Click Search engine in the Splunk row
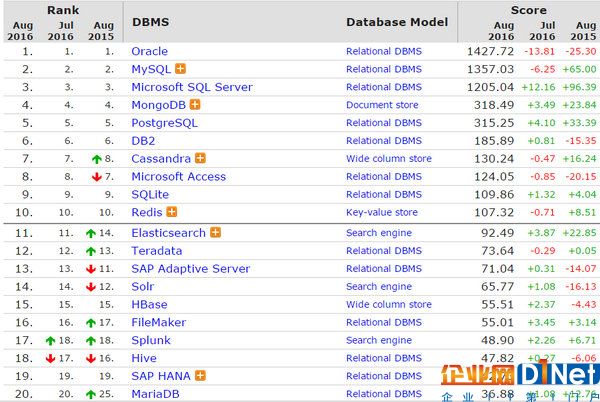This screenshot has width=600, height=402. click(379, 340)
